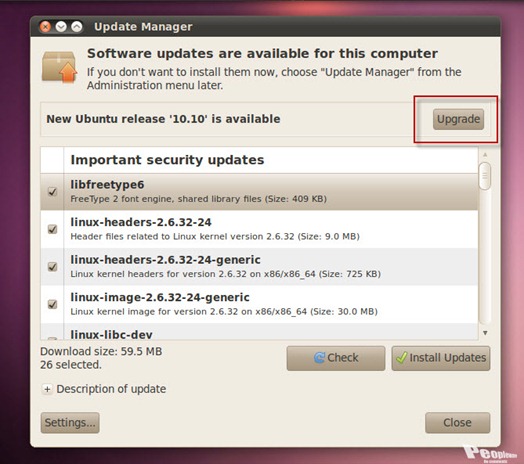Minimize the Update Manager window
Screen dimensions: 524x464
[61, 26]
